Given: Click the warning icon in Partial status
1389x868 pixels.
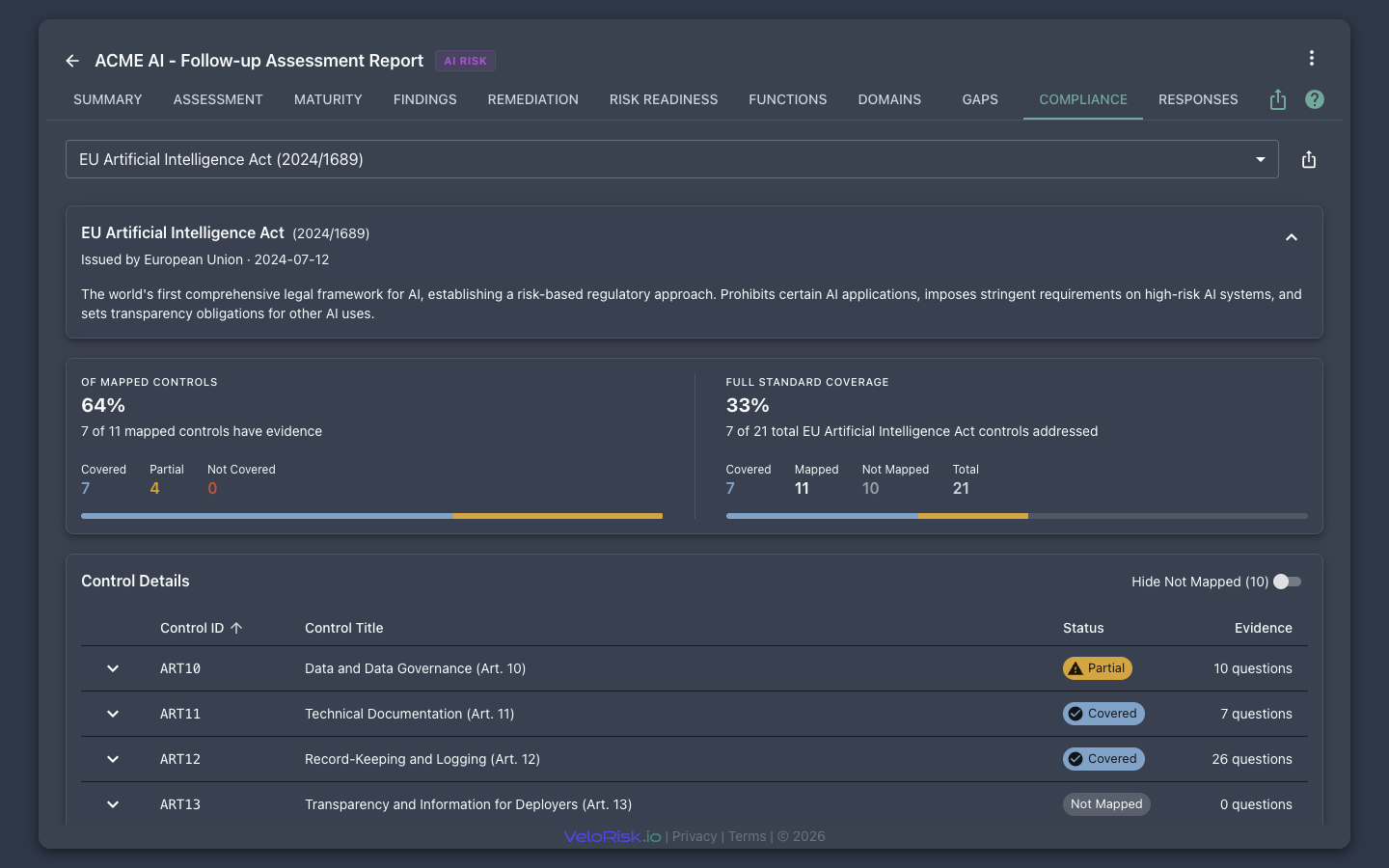Looking at the screenshot, I should point(1076,668).
